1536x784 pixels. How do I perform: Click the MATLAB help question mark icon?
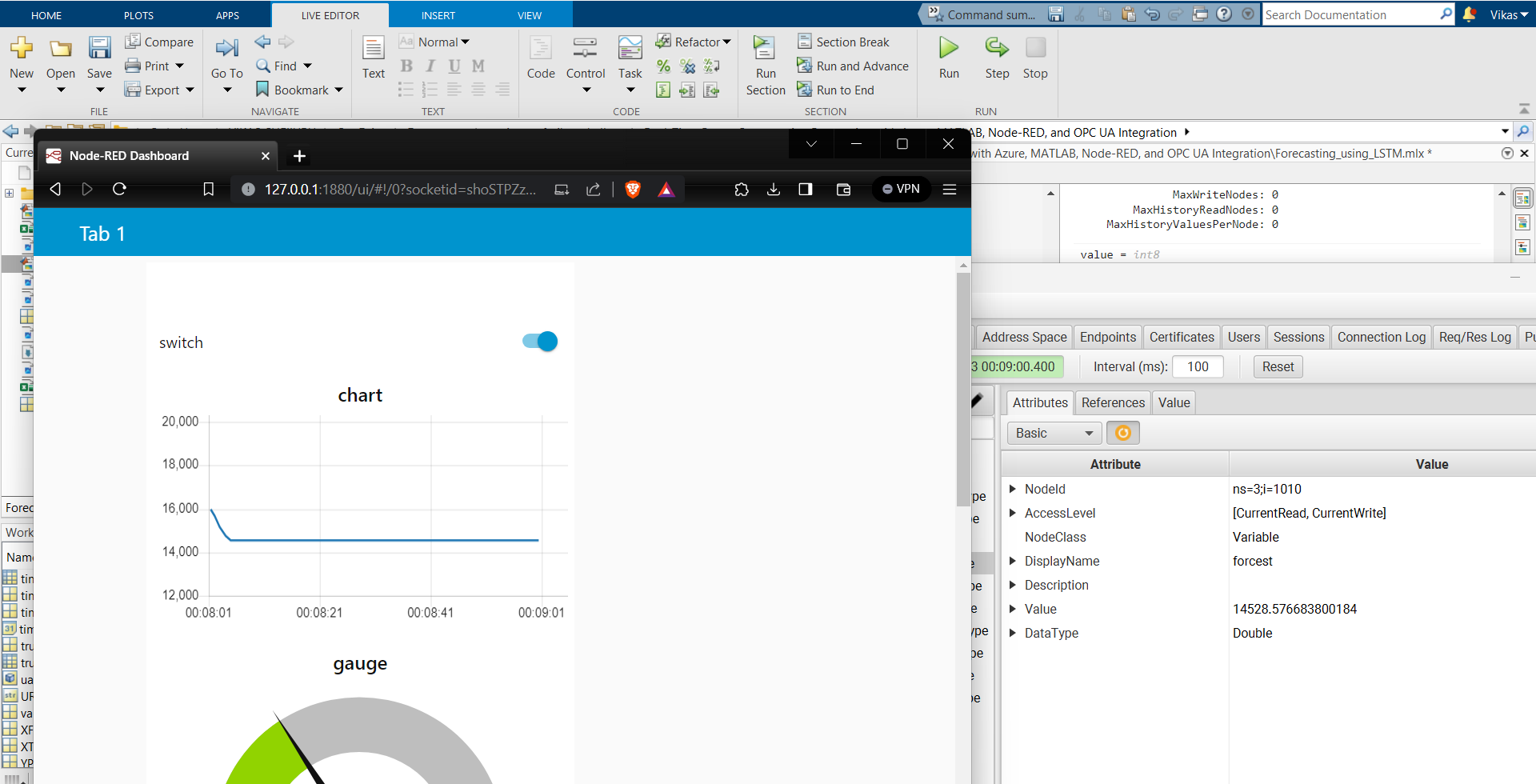point(1224,14)
